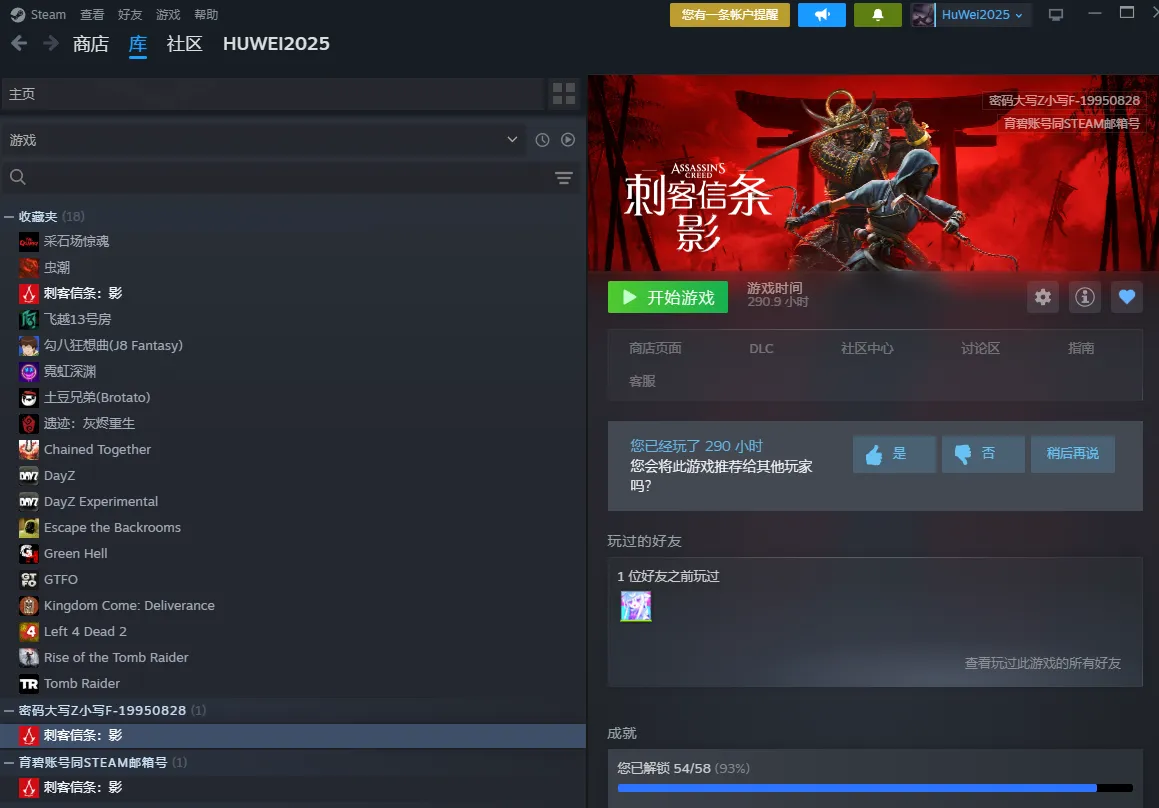
Task: Show game info icon
Action: pos(1085,297)
